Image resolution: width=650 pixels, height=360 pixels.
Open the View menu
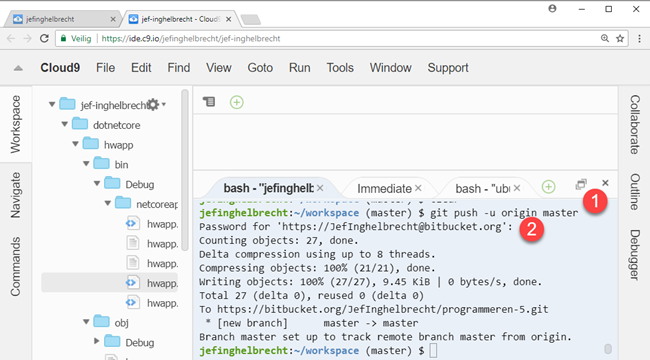click(218, 68)
